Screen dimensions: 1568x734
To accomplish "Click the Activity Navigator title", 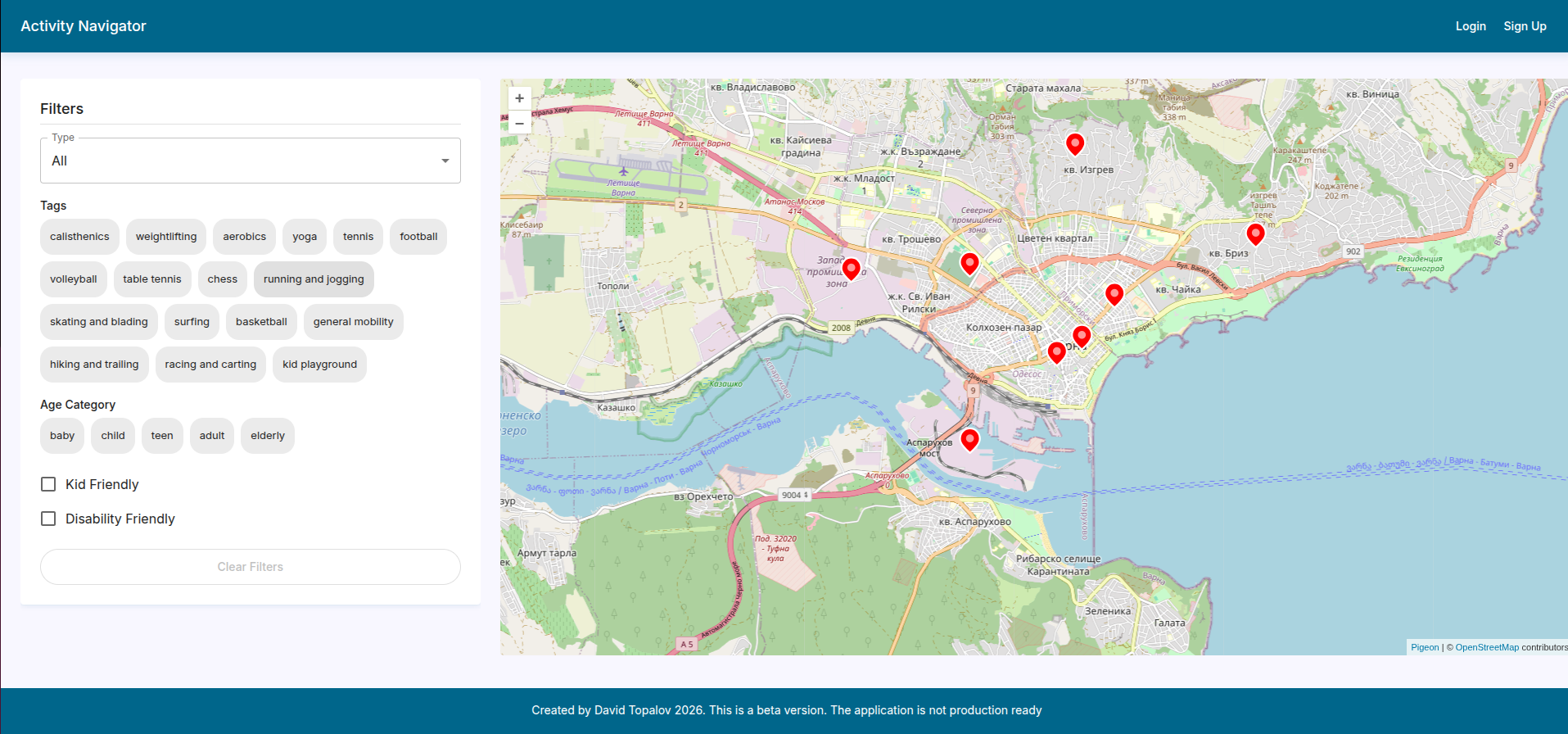I will pos(84,26).
